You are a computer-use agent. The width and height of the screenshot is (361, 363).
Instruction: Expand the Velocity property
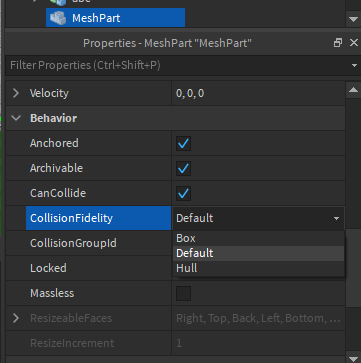click(16, 93)
